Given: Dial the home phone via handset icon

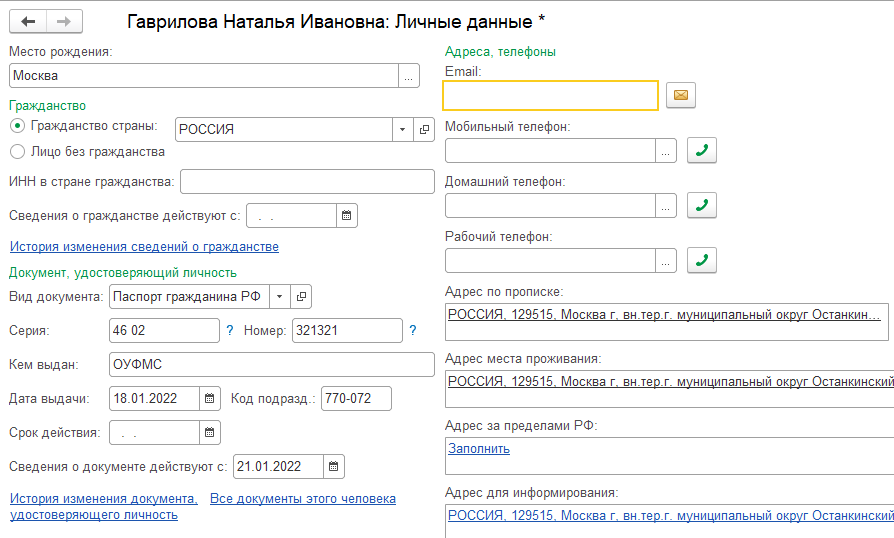Looking at the screenshot, I should pos(702,205).
